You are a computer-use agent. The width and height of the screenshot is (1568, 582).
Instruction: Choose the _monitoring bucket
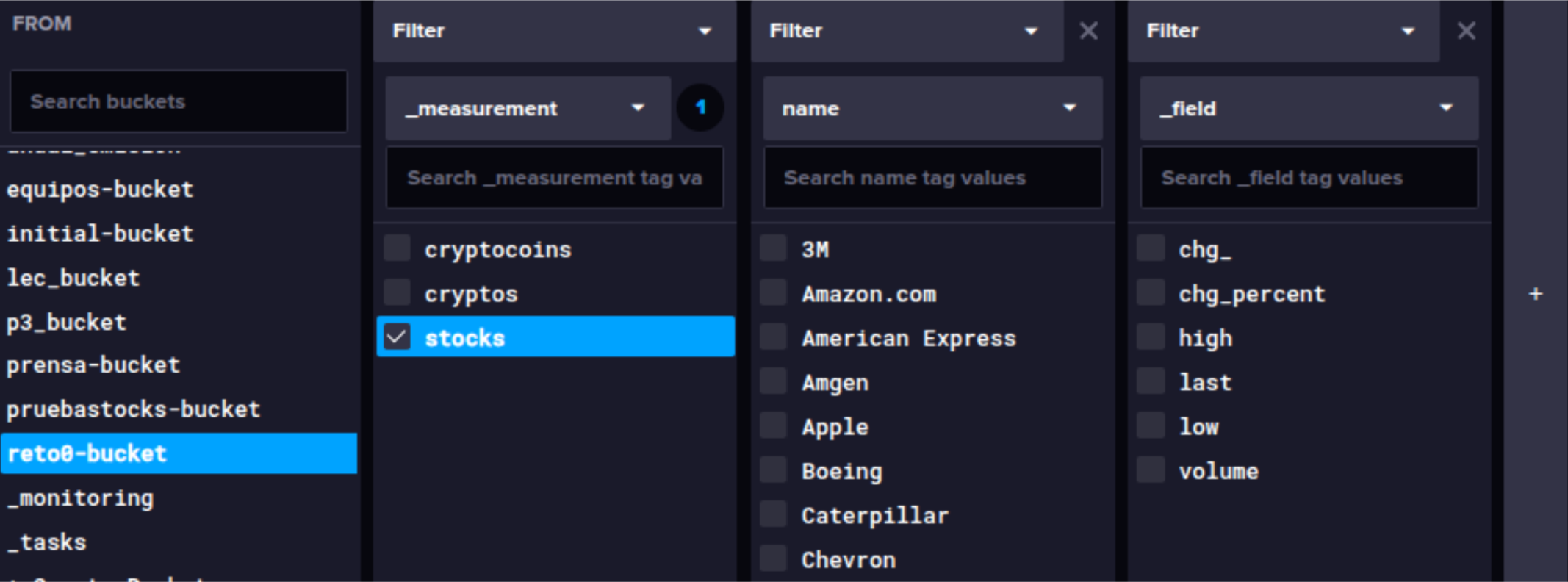tap(81, 498)
